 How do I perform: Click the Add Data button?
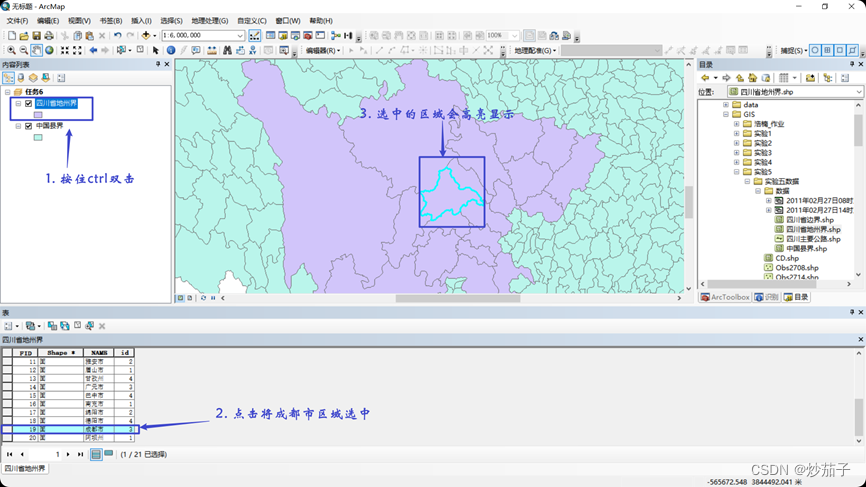(146, 36)
